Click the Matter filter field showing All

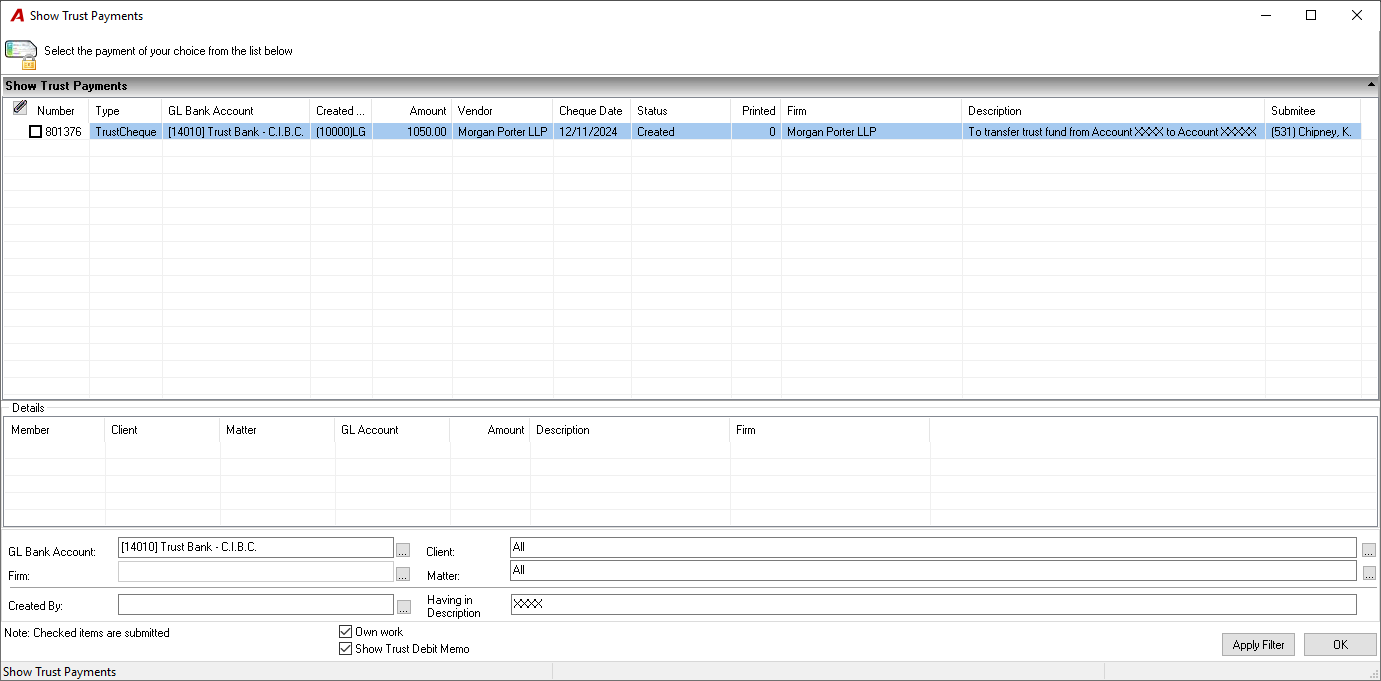(934, 570)
